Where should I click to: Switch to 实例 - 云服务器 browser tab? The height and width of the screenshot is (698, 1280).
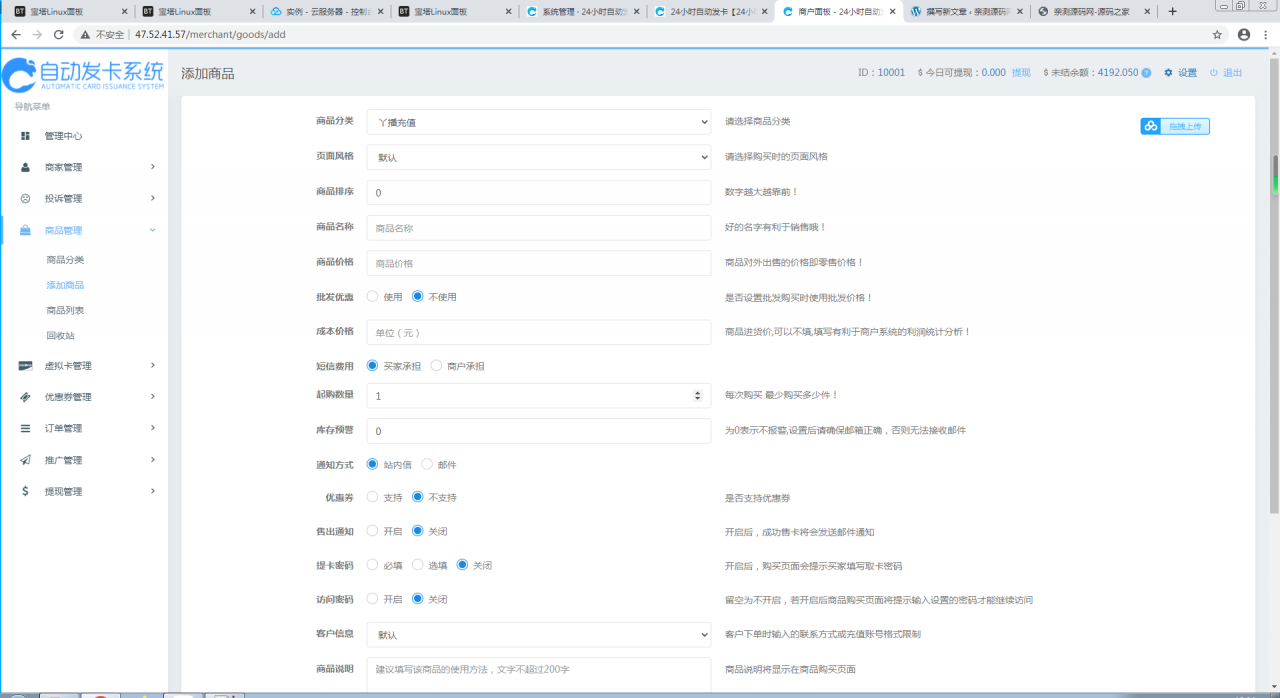327,11
